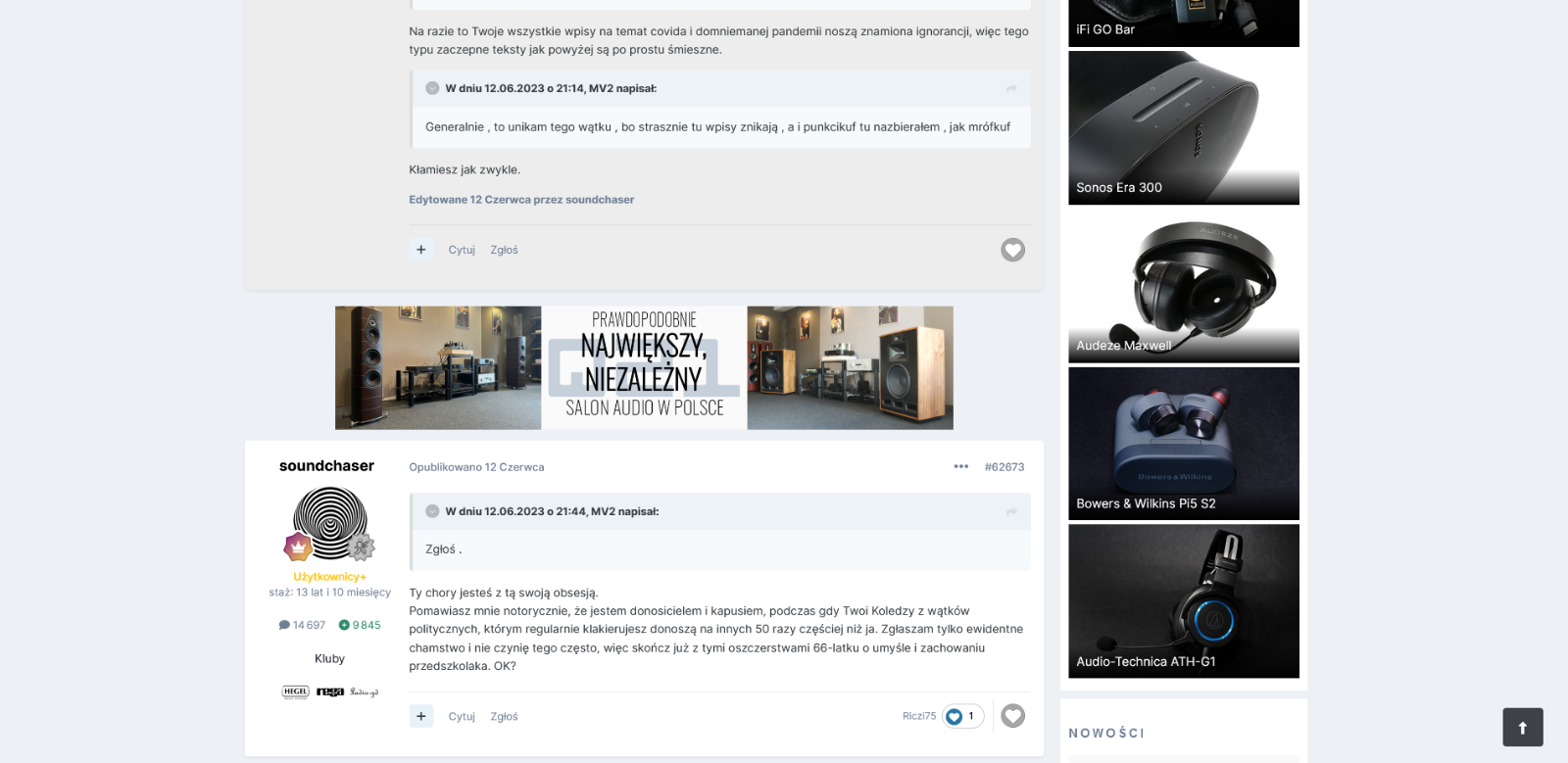Open iFi GO Bar review tile

click(1184, 24)
